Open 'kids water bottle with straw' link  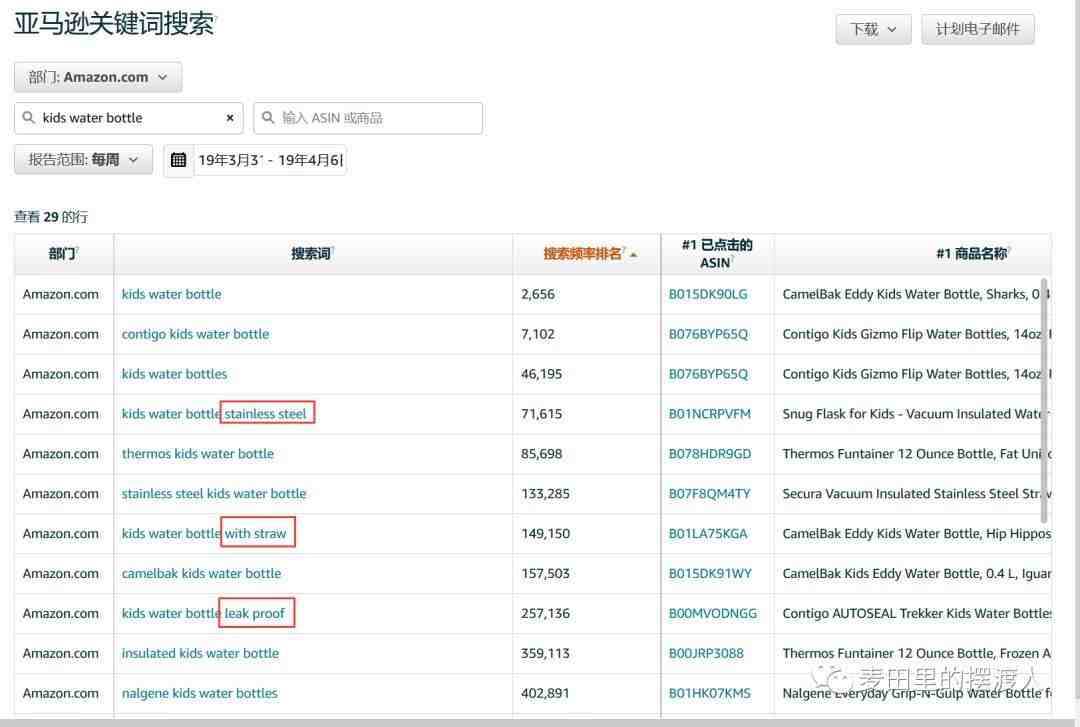204,534
